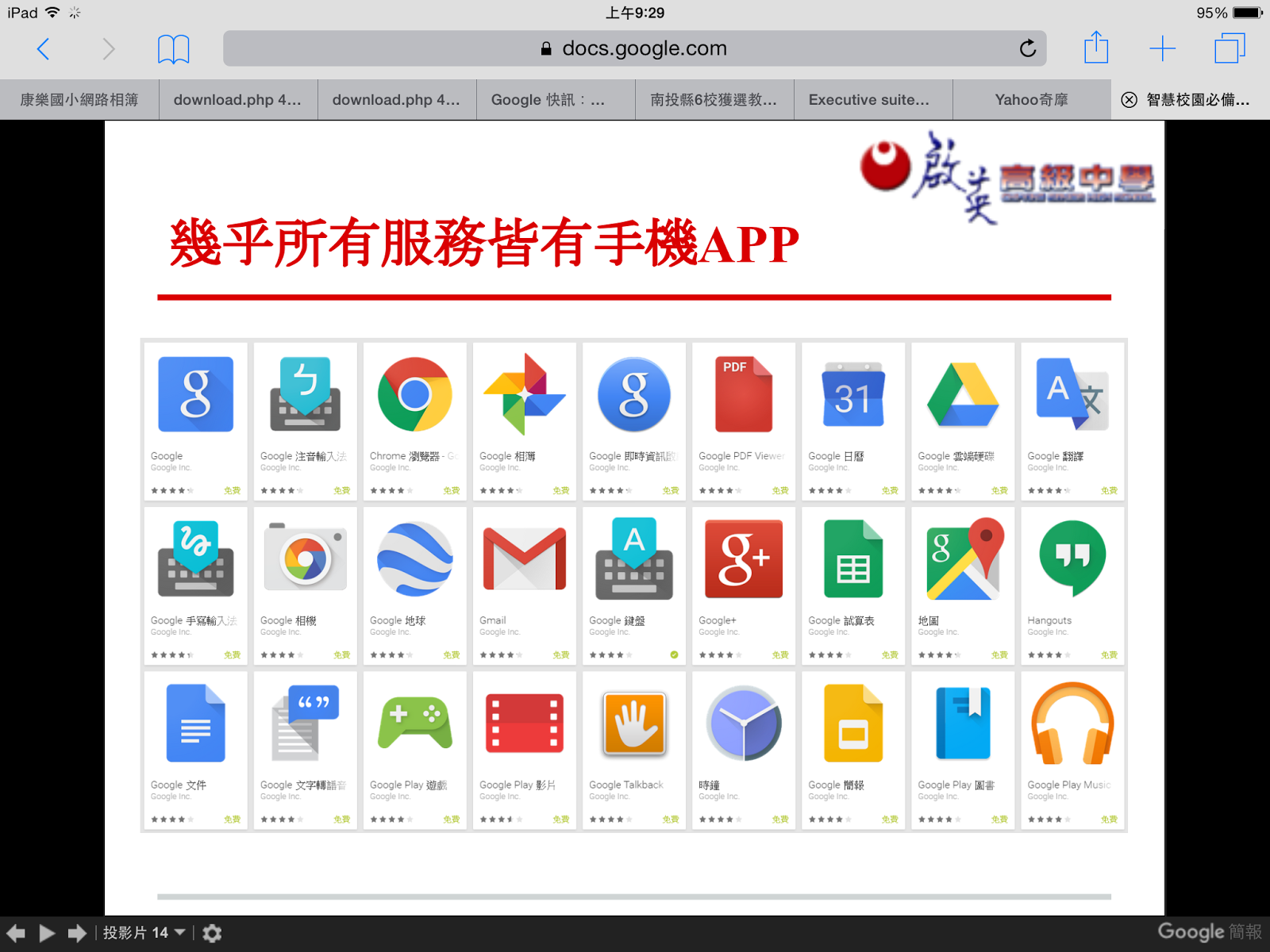
Task: Click the Google 翻譯 app label
Action: pyautogui.click(x=1055, y=456)
